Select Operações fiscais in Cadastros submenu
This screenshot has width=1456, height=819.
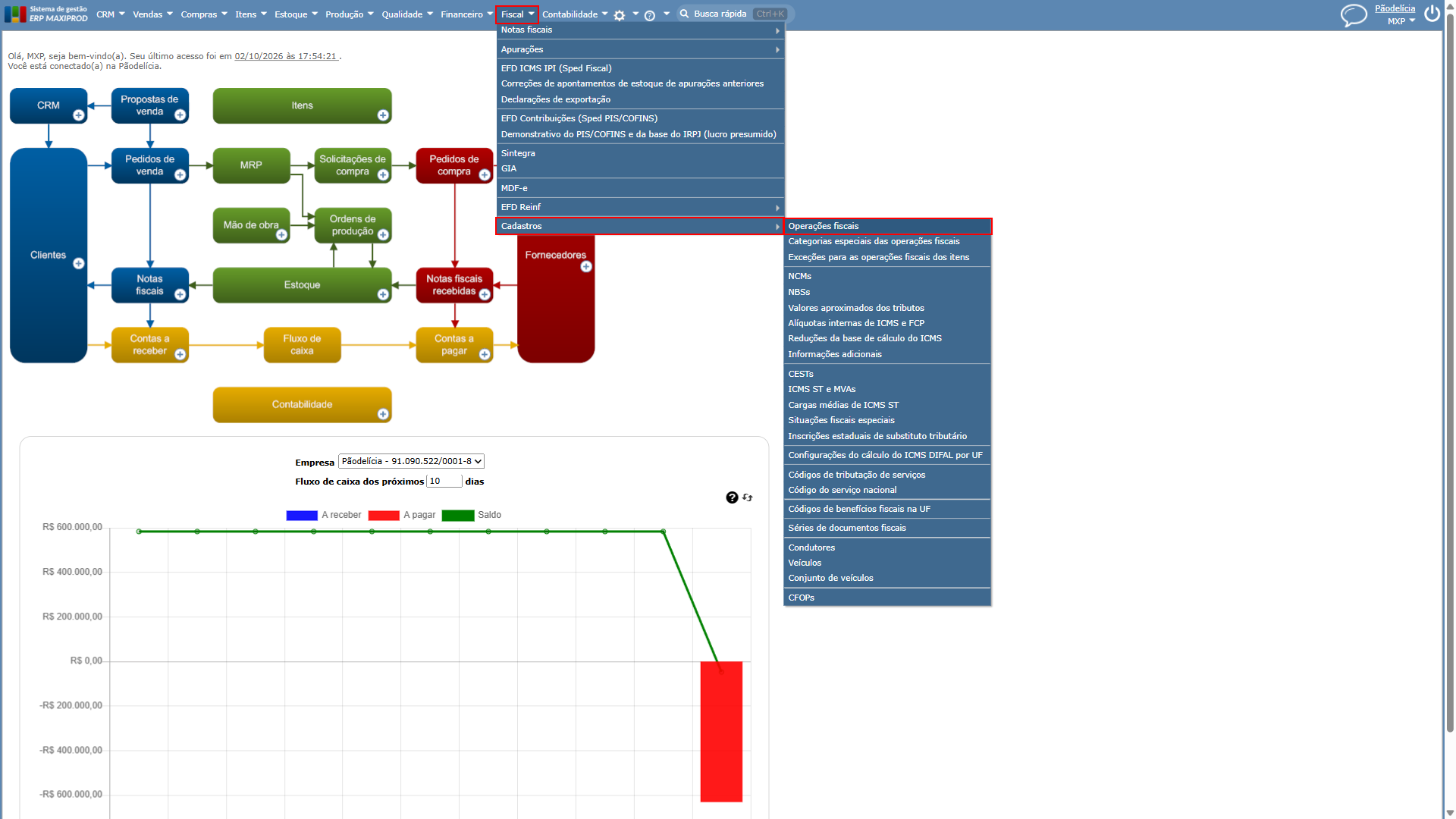tap(887, 226)
